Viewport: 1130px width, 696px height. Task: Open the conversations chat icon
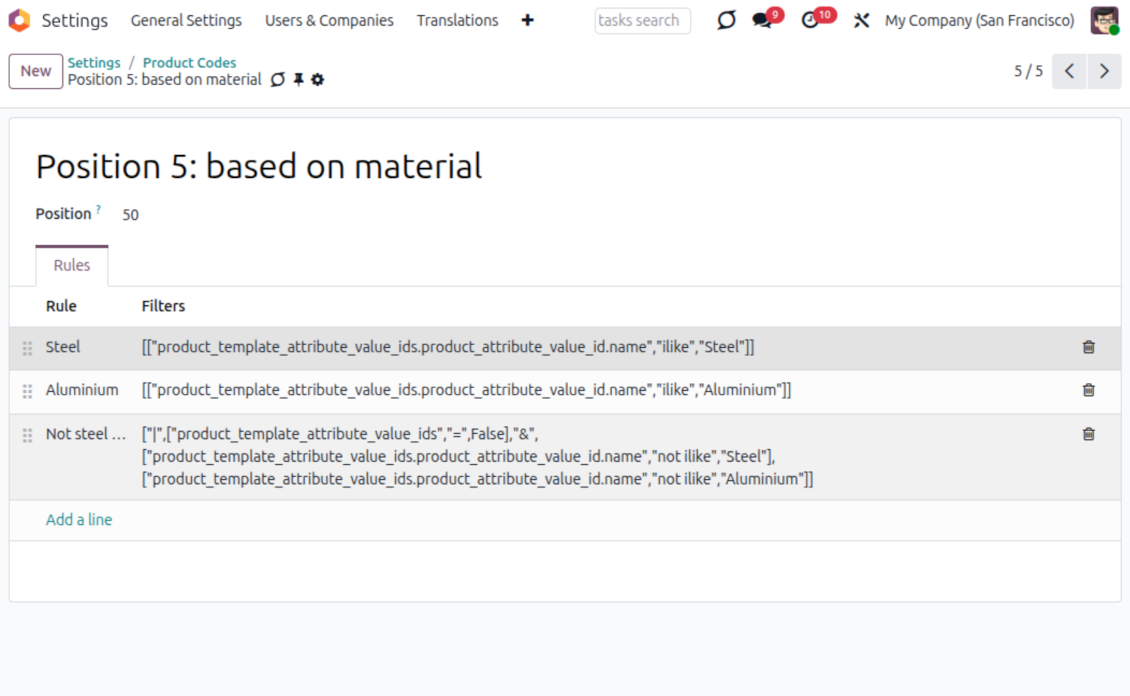pos(763,21)
